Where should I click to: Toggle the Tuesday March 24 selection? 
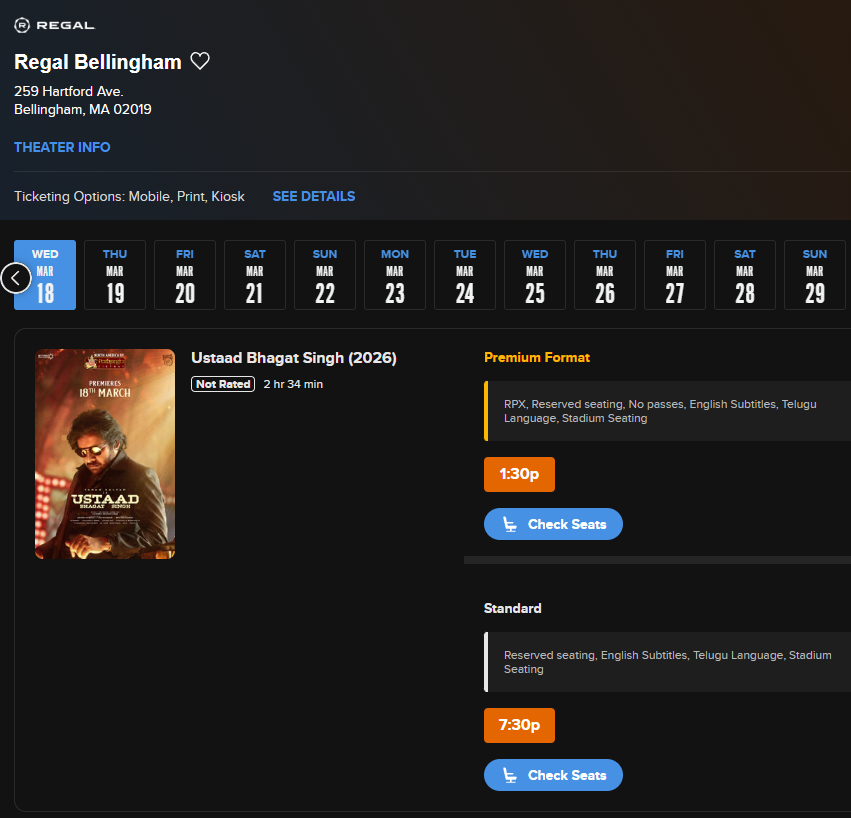(x=464, y=275)
